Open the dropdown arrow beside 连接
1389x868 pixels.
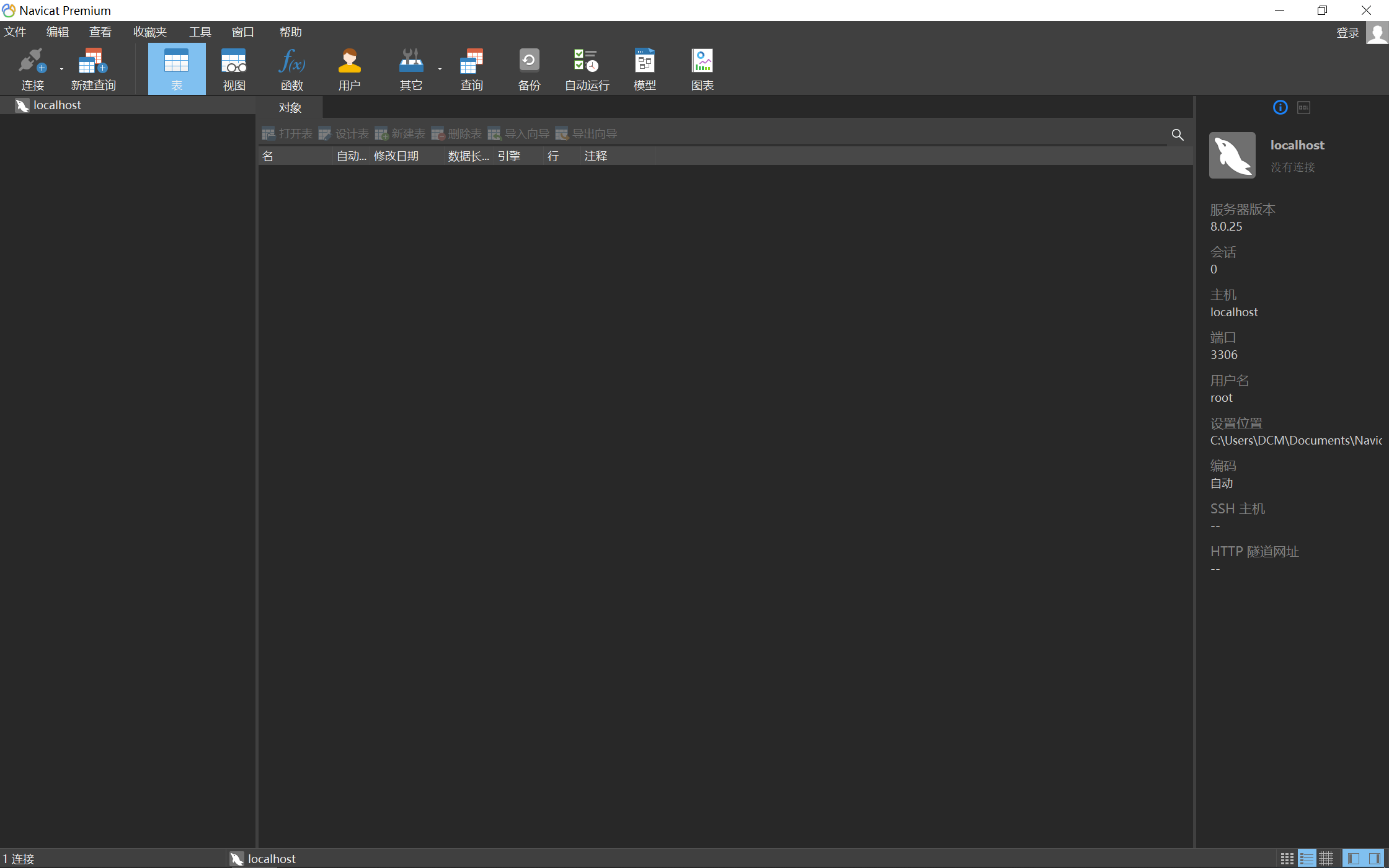tap(61, 69)
